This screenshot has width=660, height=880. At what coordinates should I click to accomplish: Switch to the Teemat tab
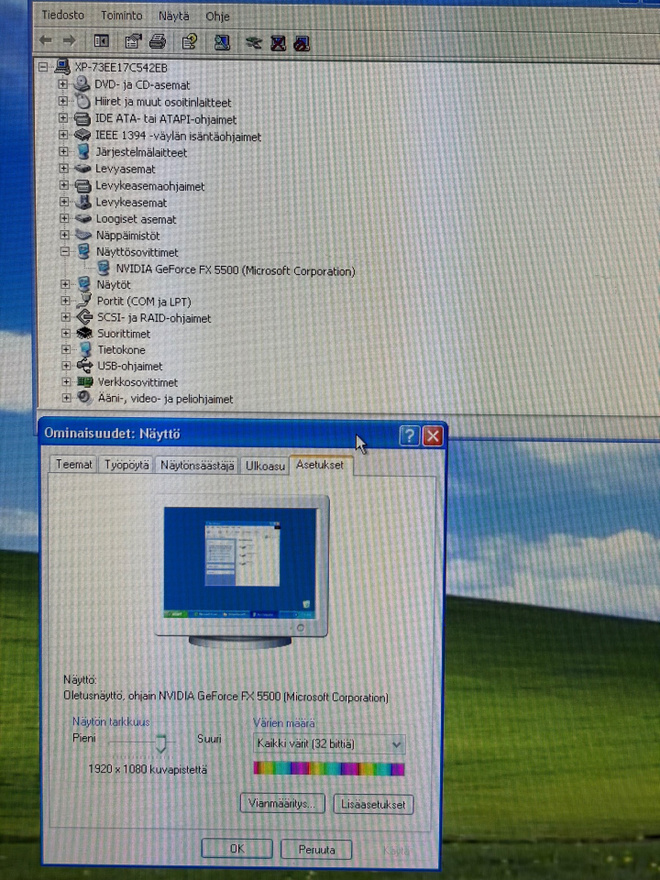click(x=74, y=465)
